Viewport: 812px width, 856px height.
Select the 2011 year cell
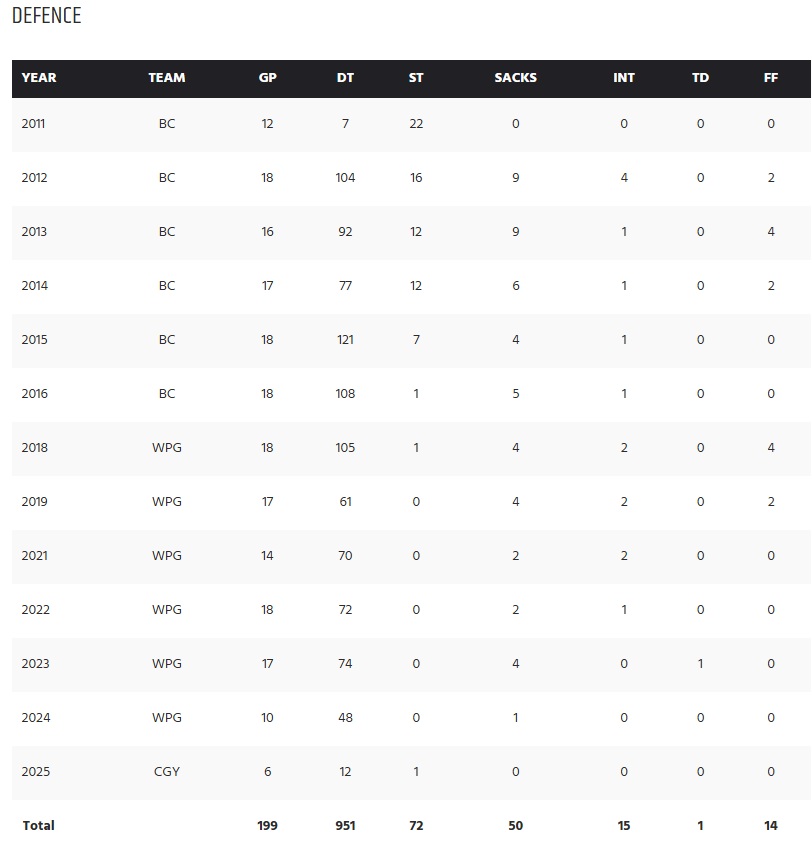(x=34, y=124)
